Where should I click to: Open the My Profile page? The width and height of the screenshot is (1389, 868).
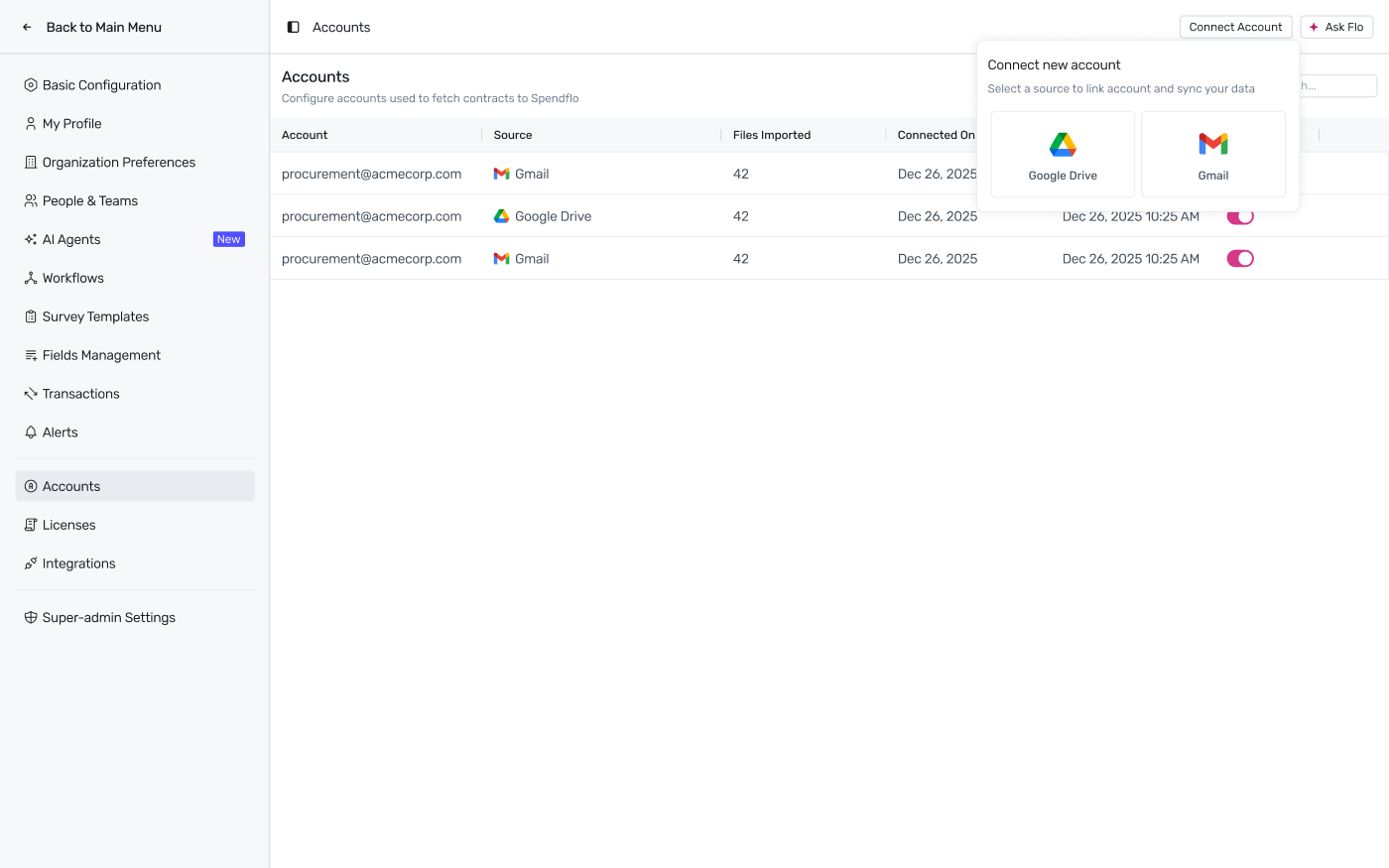coord(135,124)
